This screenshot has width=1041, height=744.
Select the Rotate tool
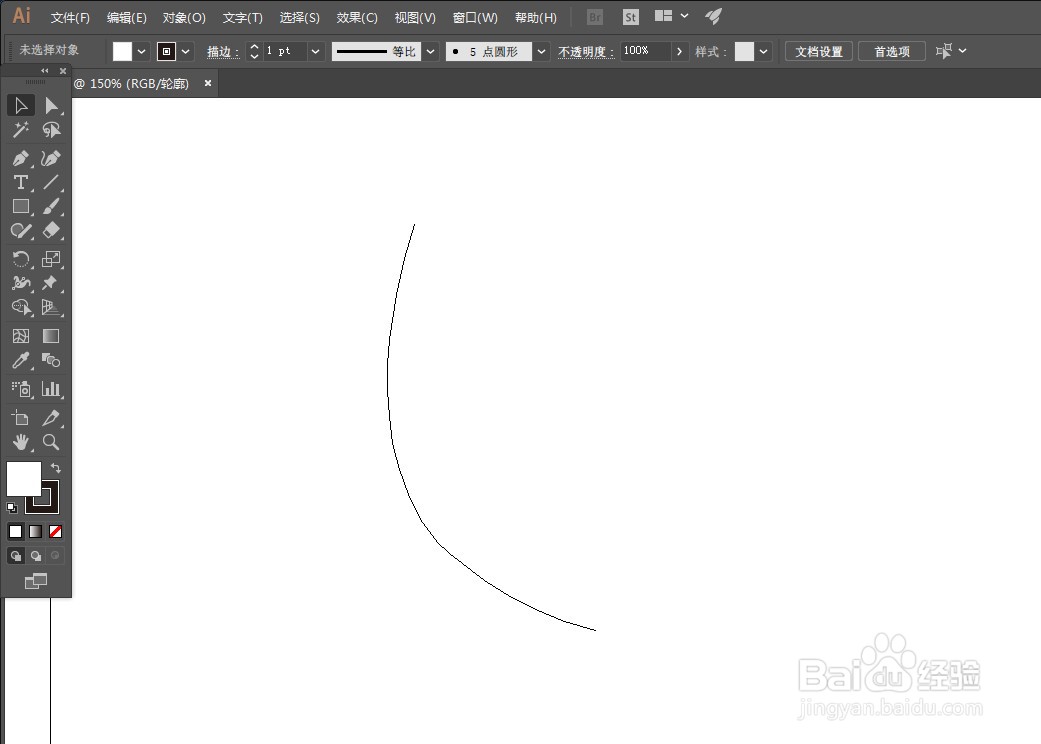tap(21, 259)
